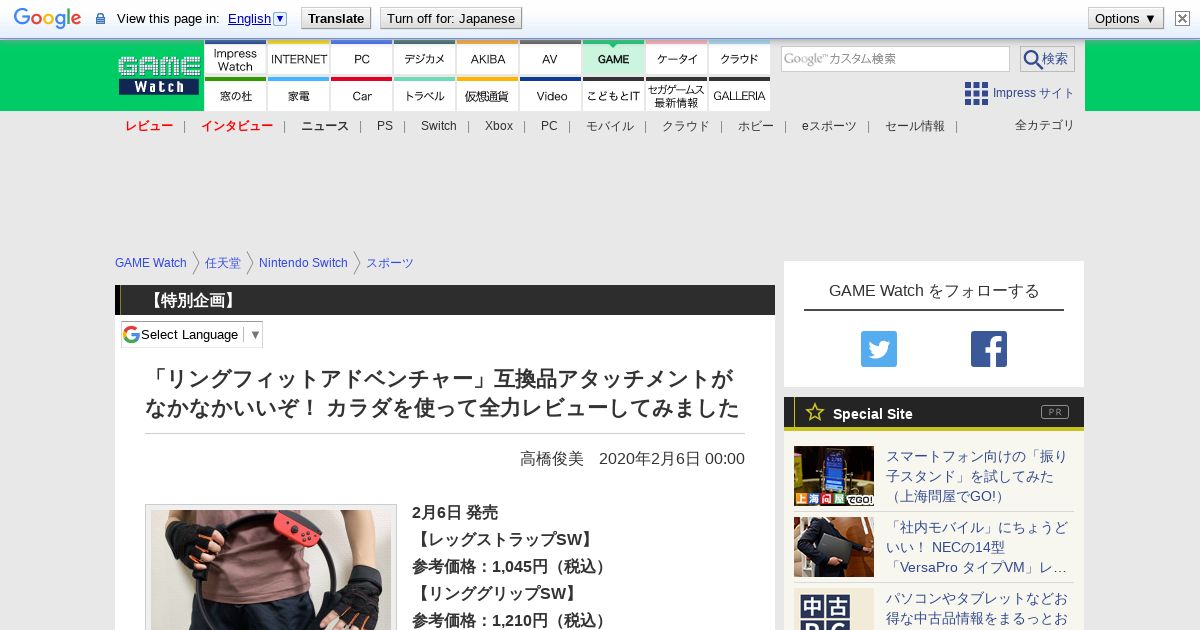1200x630 pixels.
Task: Open the トラベル tab
Action: tap(425, 94)
